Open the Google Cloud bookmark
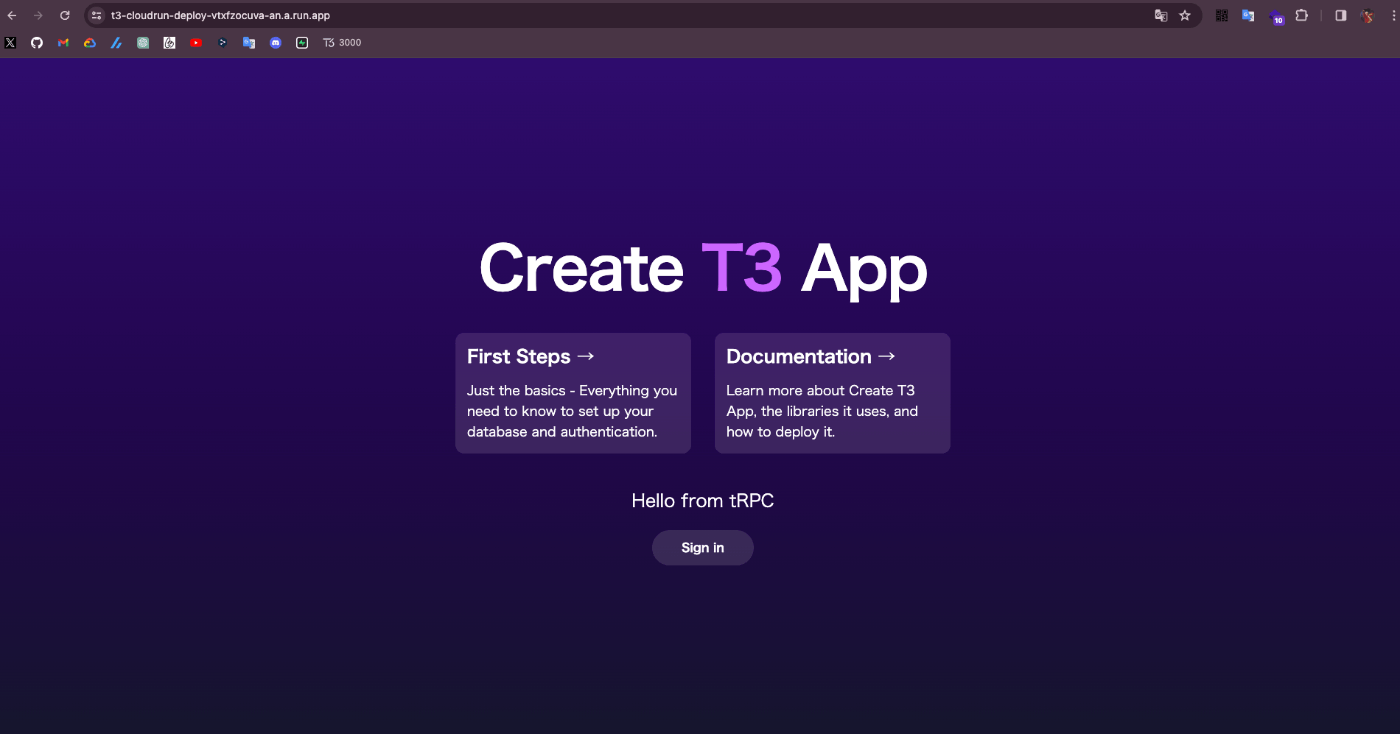 pos(90,43)
